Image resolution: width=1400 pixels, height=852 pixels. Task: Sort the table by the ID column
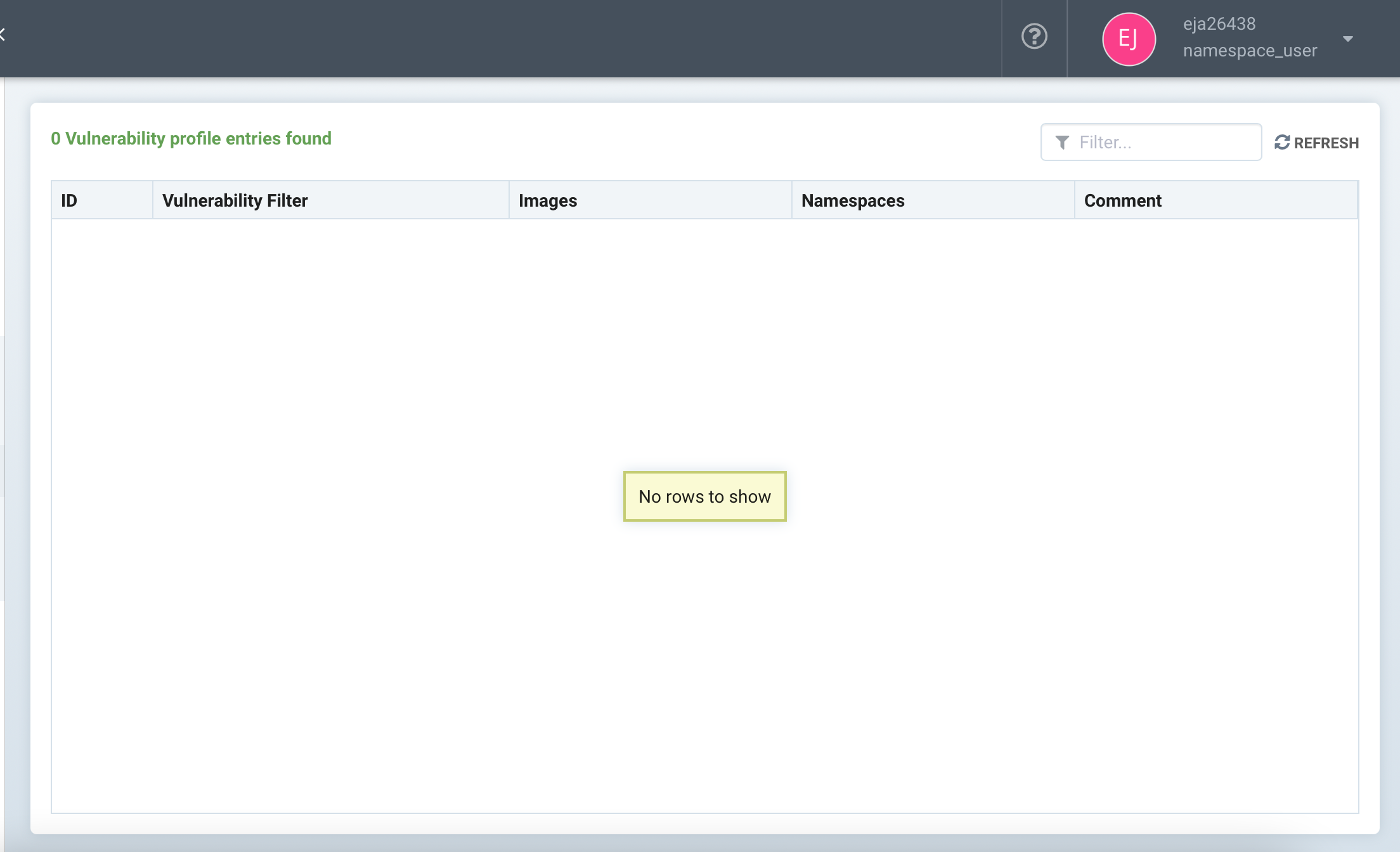click(x=70, y=200)
